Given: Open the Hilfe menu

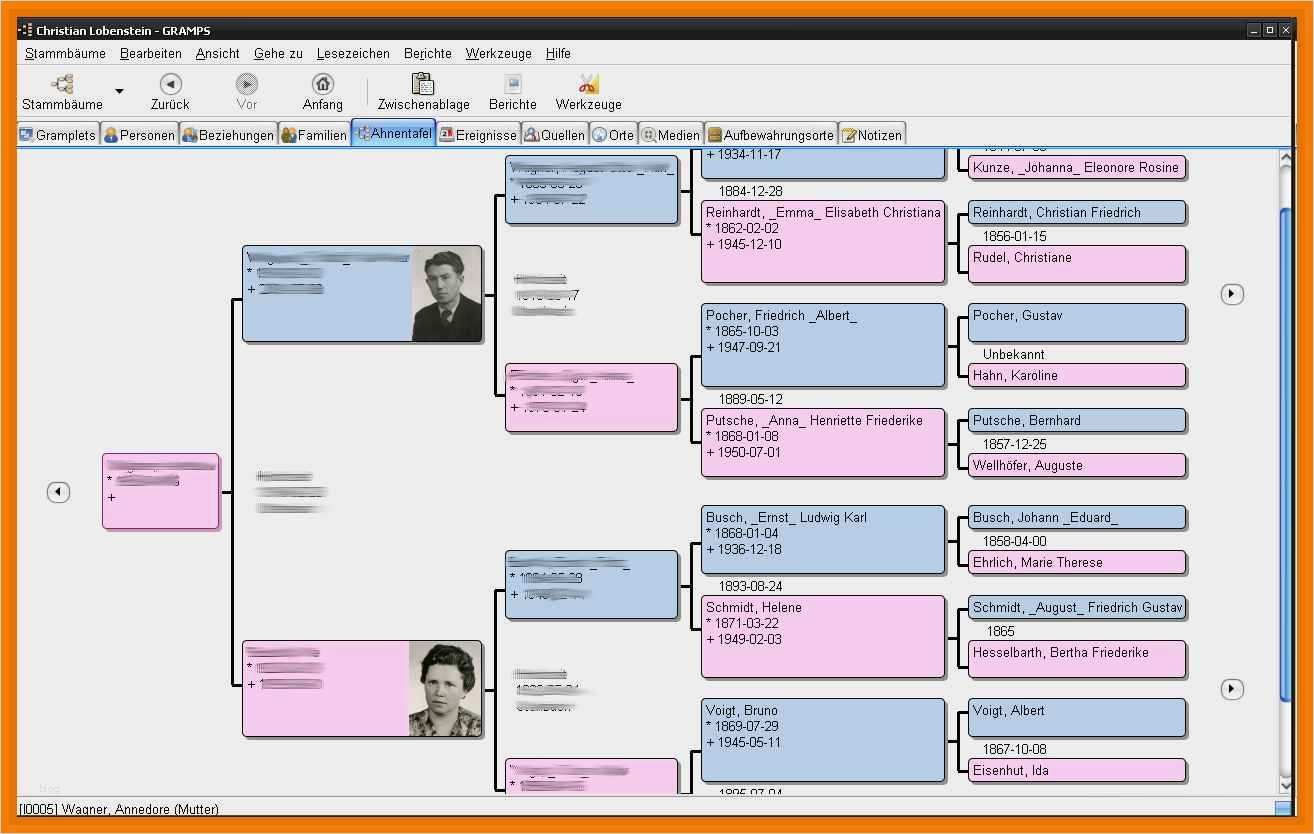Looking at the screenshot, I should 558,54.
